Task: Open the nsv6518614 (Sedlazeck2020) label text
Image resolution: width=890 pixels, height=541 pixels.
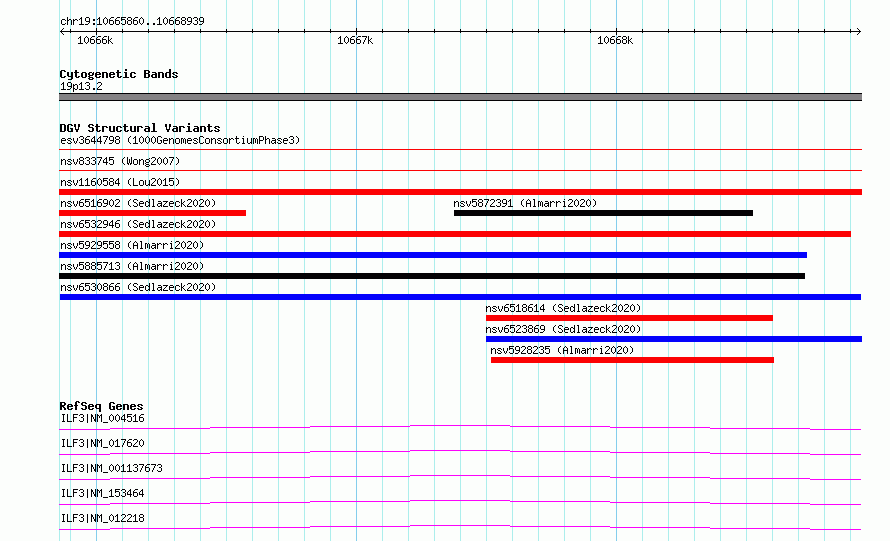Action: (563, 308)
